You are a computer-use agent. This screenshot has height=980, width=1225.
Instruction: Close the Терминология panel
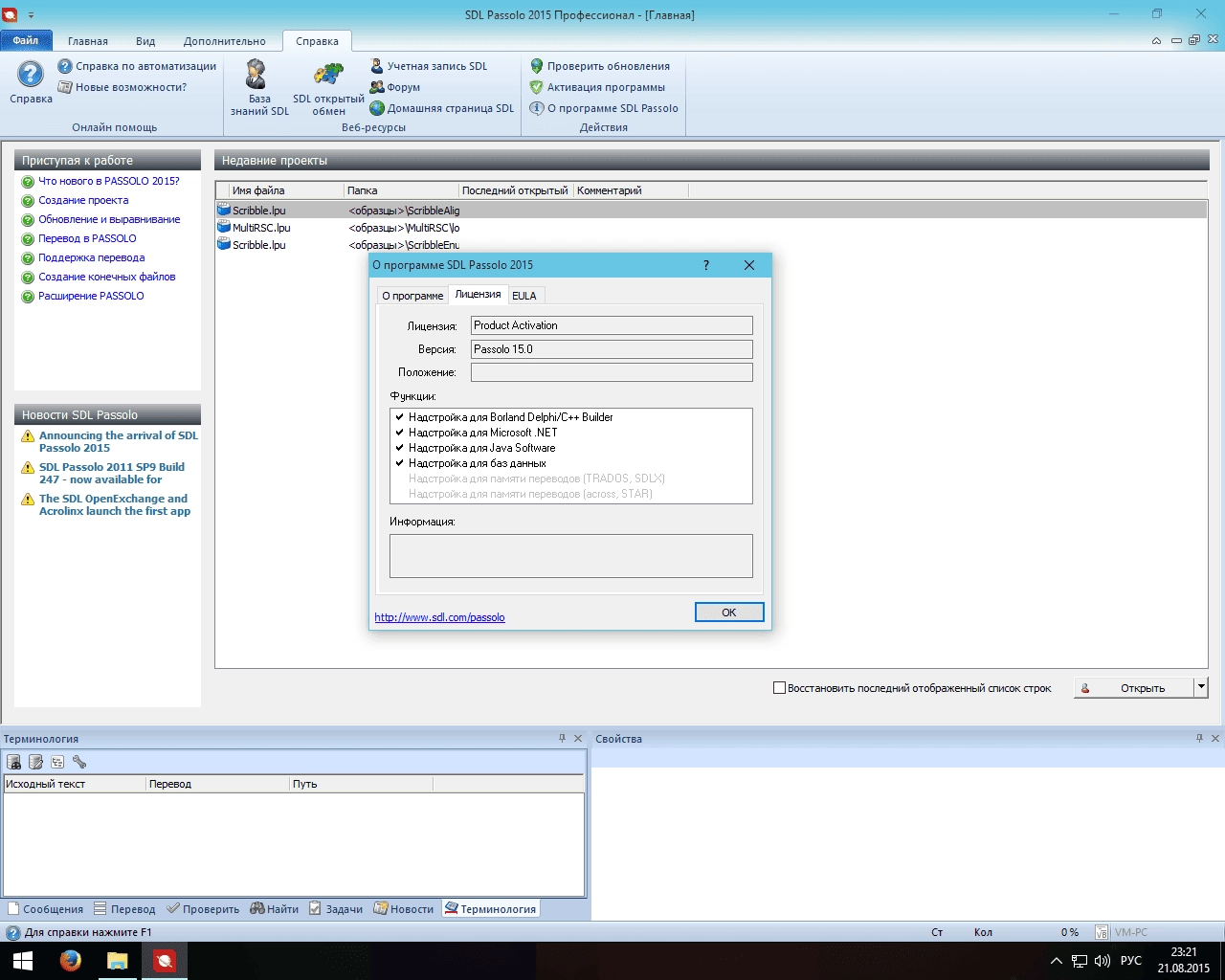click(578, 738)
